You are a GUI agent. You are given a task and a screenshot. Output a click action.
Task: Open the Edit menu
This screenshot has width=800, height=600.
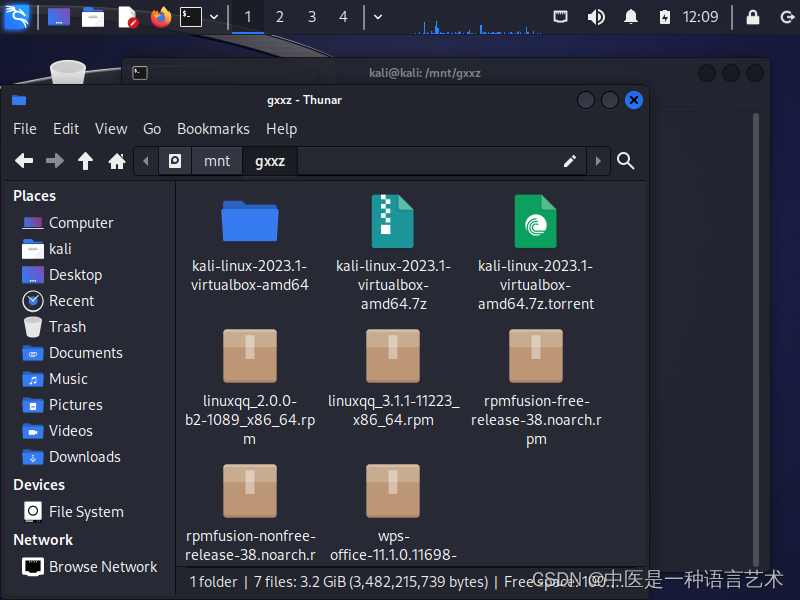coord(66,129)
